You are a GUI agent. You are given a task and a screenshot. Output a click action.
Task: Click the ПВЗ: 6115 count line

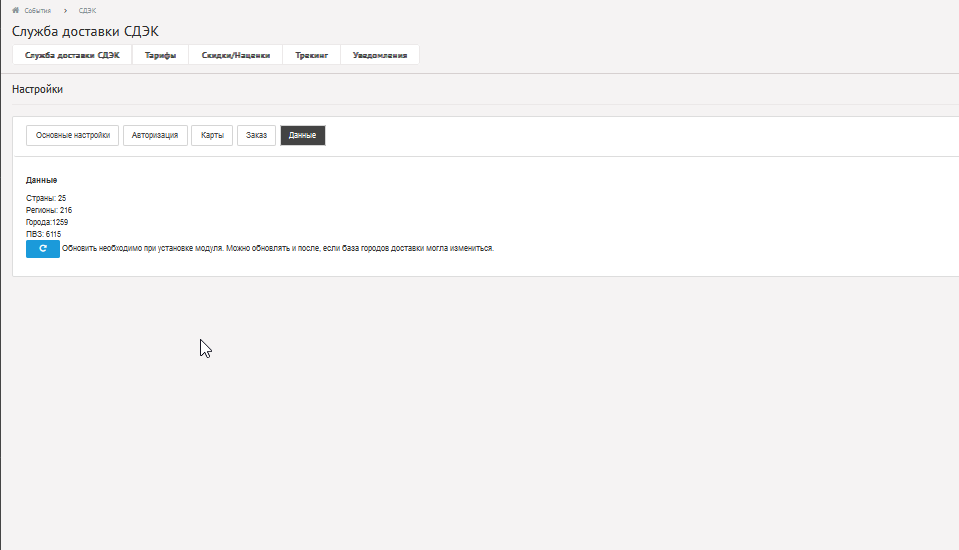click(x=43, y=234)
